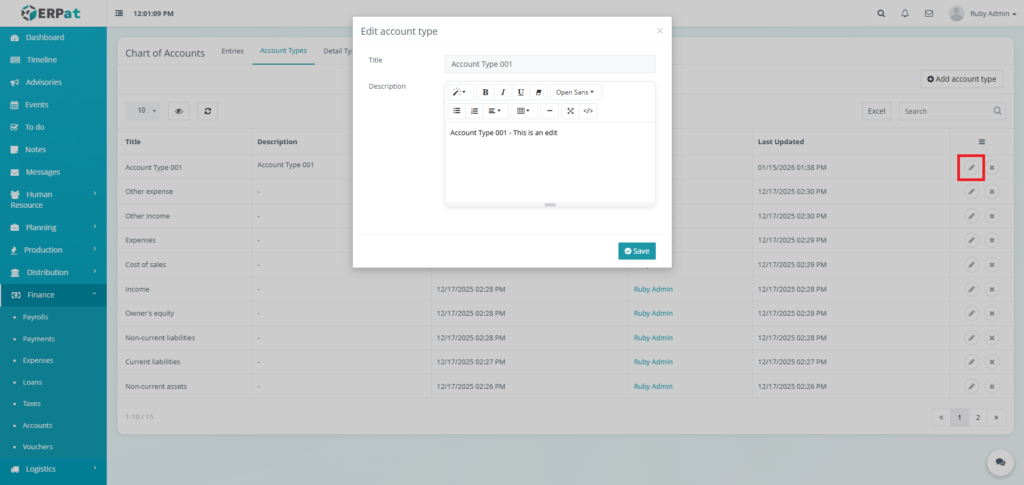Screen dimensions: 1024x485
Task: Click the table refresh icon button
Action: 208,111
